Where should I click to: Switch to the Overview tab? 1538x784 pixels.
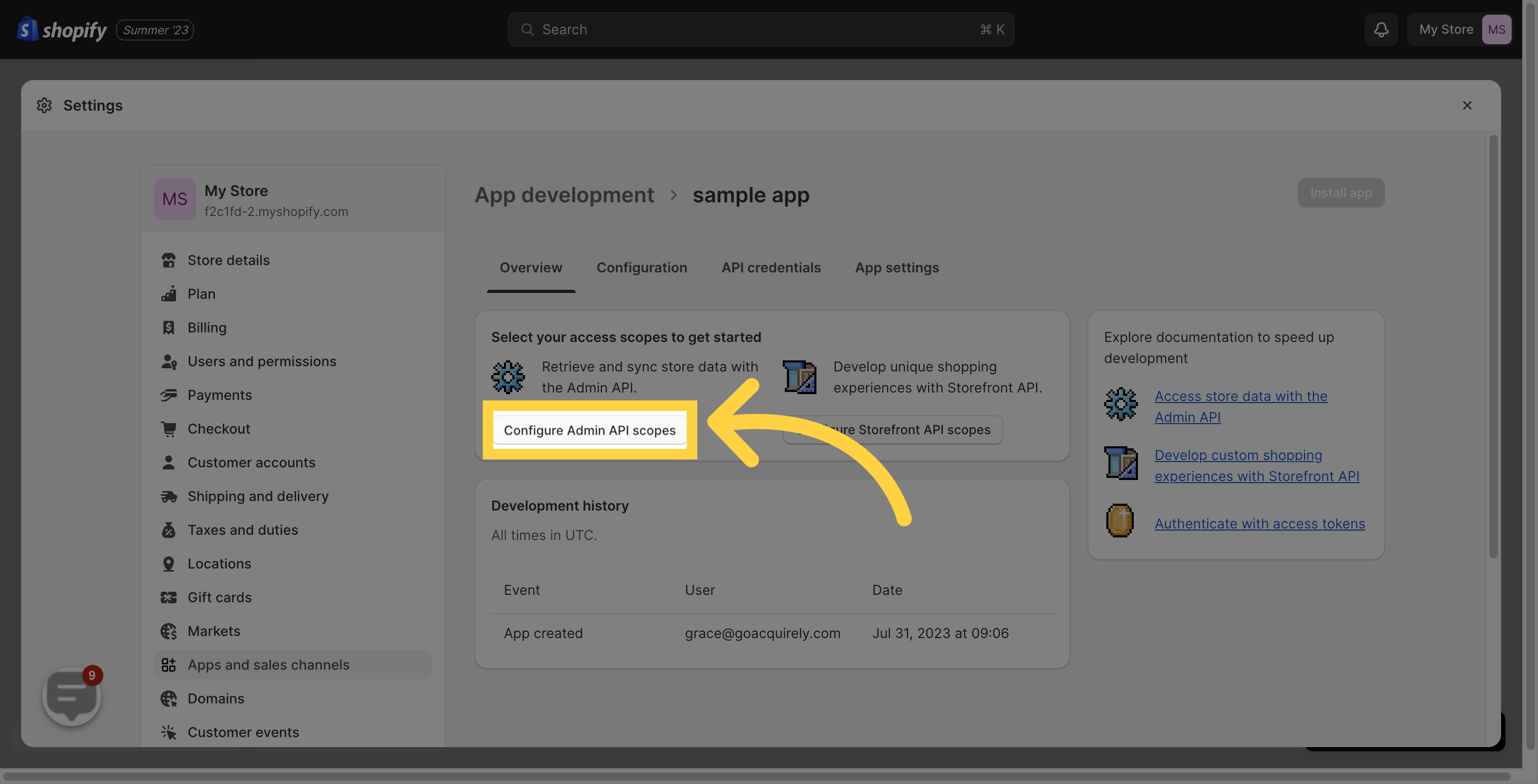pos(531,267)
